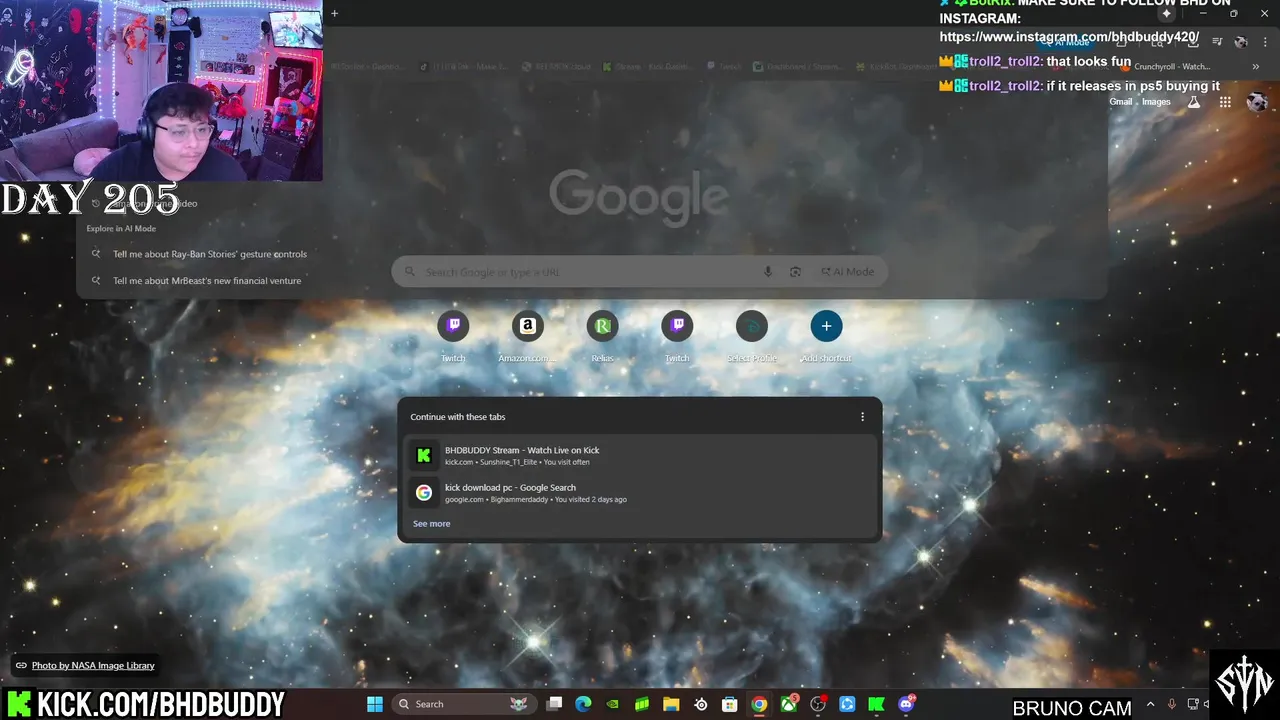The image size is (1280, 720).
Task: Open the Images link
Action: [x=1156, y=102]
